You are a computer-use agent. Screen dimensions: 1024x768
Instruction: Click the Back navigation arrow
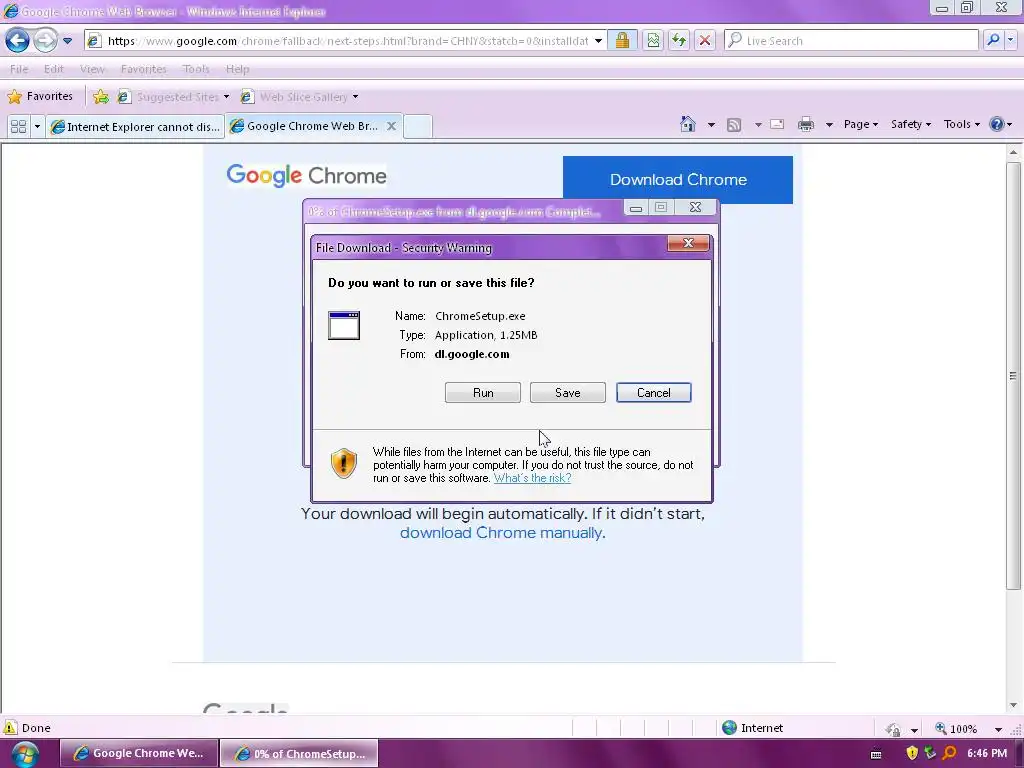[x=18, y=40]
